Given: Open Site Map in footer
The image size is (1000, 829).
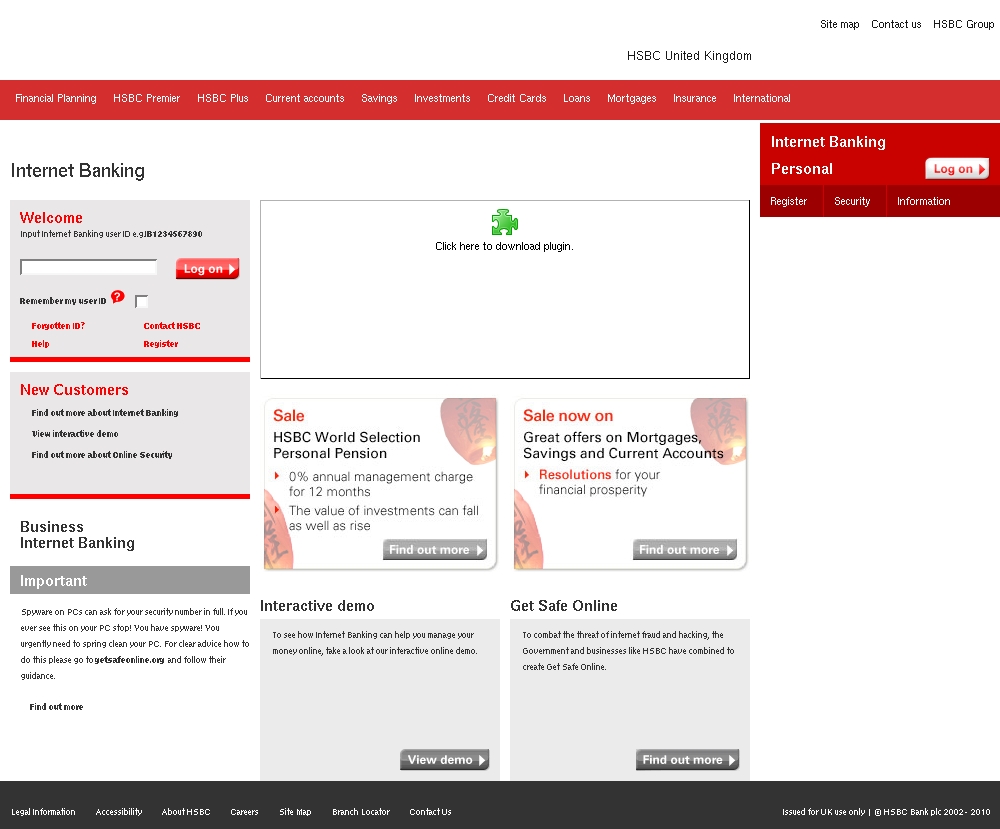Looking at the screenshot, I should (x=295, y=812).
